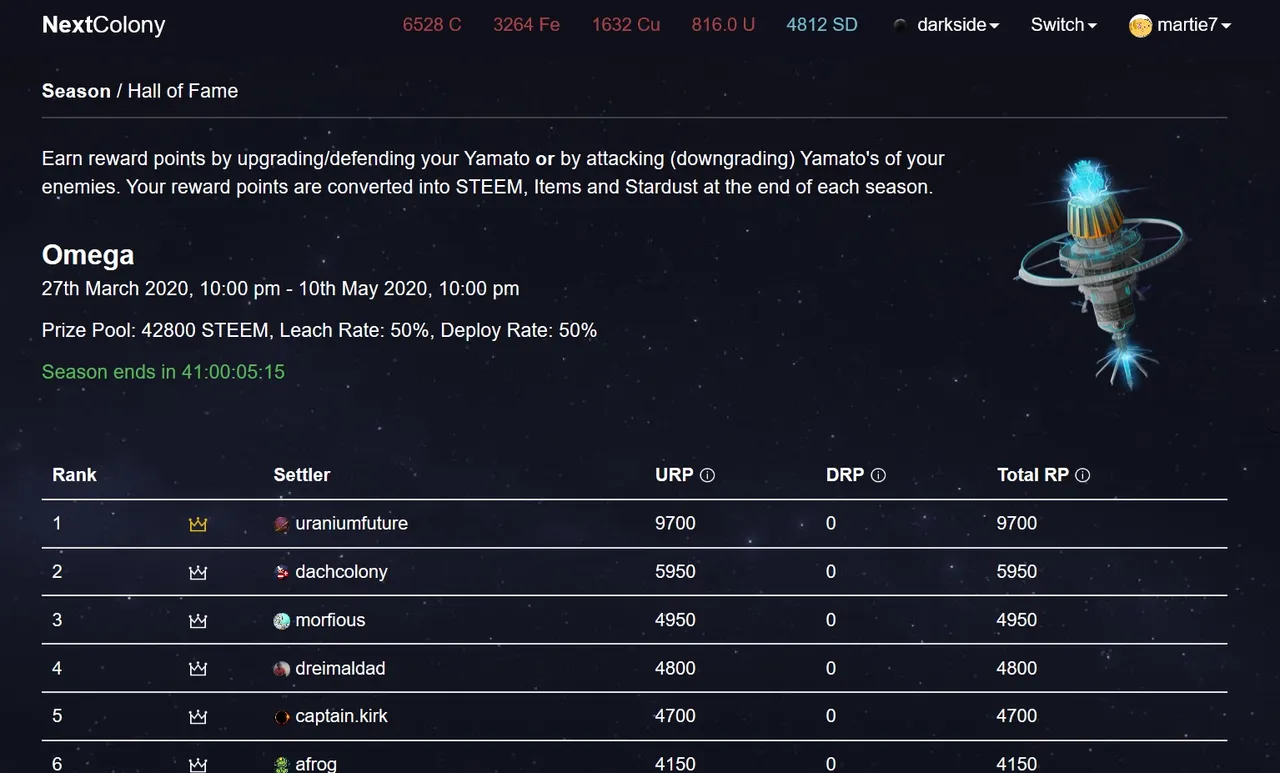
Task: Click the 4812 SD stardust balance
Action: [822, 25]
